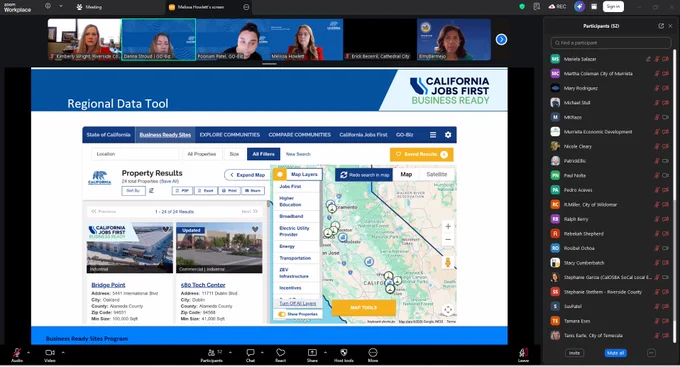Screen dimensions: 680x367
Task: Click the map recenter location icon
Action: click(448, 309)
